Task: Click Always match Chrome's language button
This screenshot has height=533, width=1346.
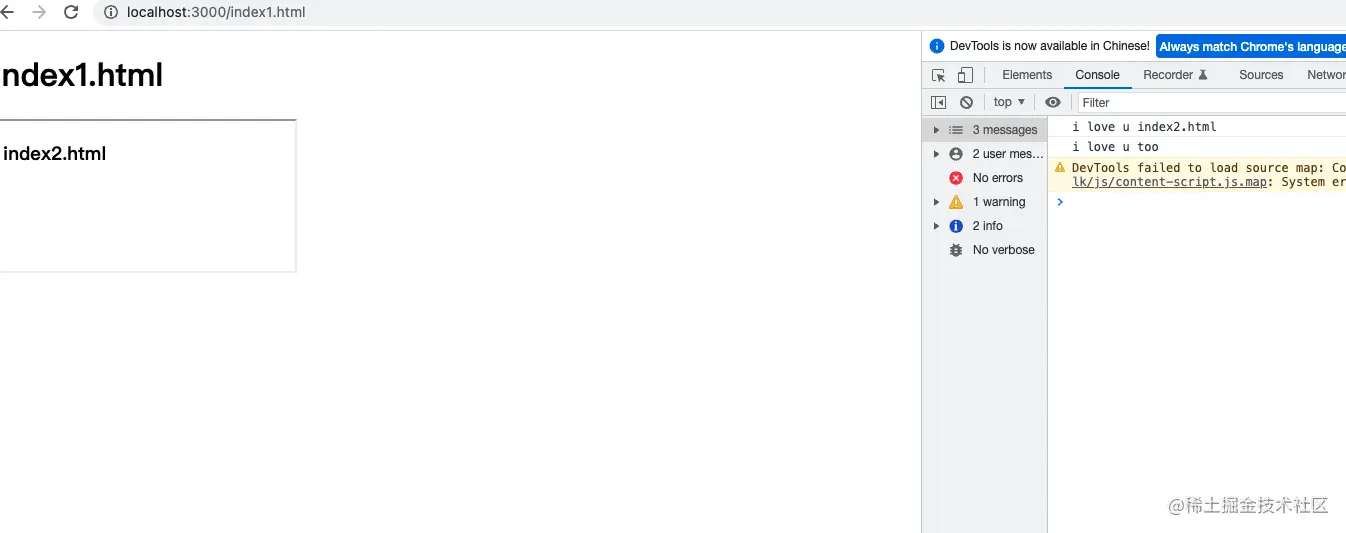Action: point(1251,47)
